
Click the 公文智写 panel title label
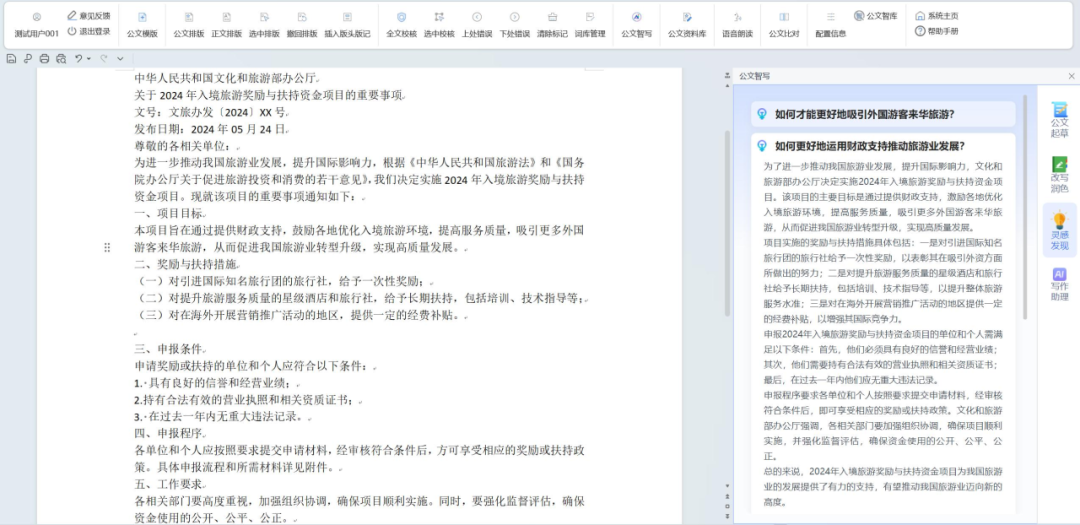(x=754, y=76)
